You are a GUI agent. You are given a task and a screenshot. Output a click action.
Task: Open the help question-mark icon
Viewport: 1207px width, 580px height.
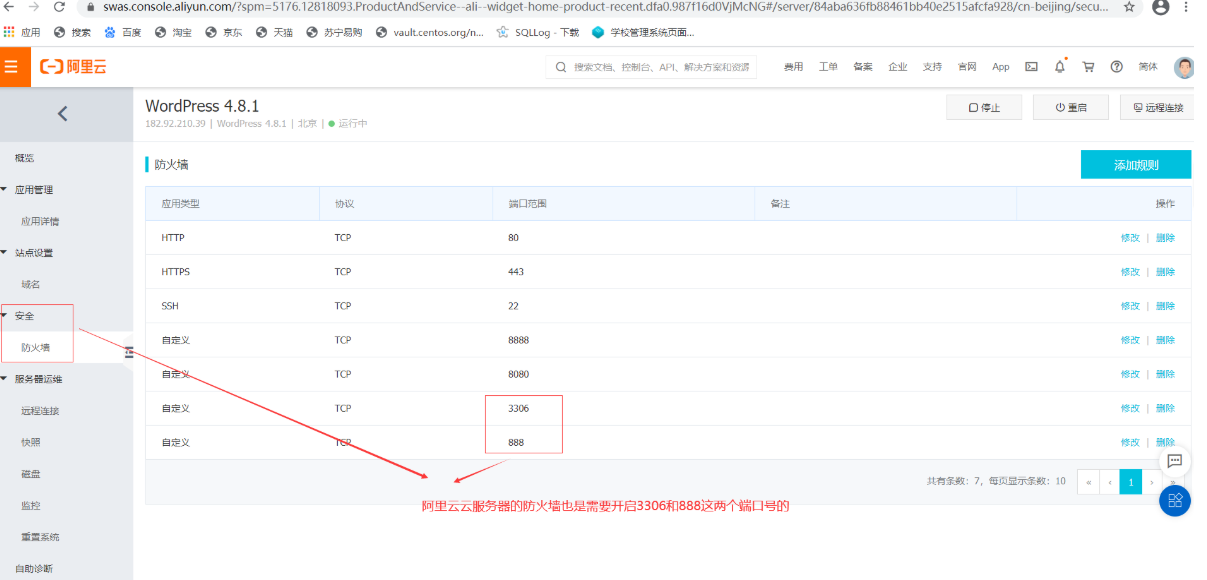pyautogui.click(x=1116, y=67)
